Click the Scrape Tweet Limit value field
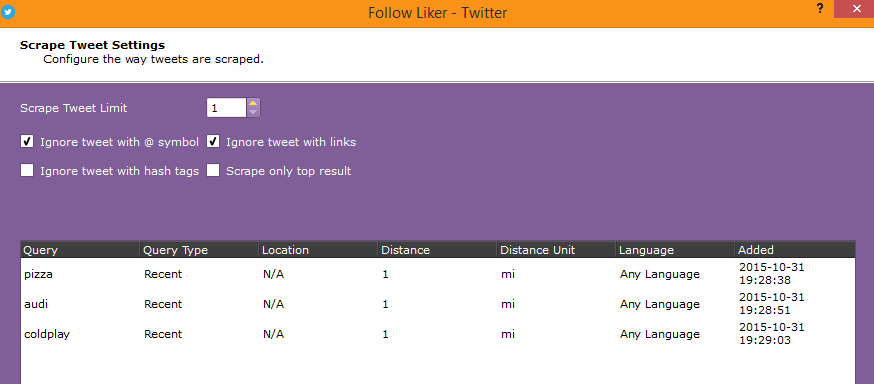This screenshot has height=384, width=874. tap(226, 108)
